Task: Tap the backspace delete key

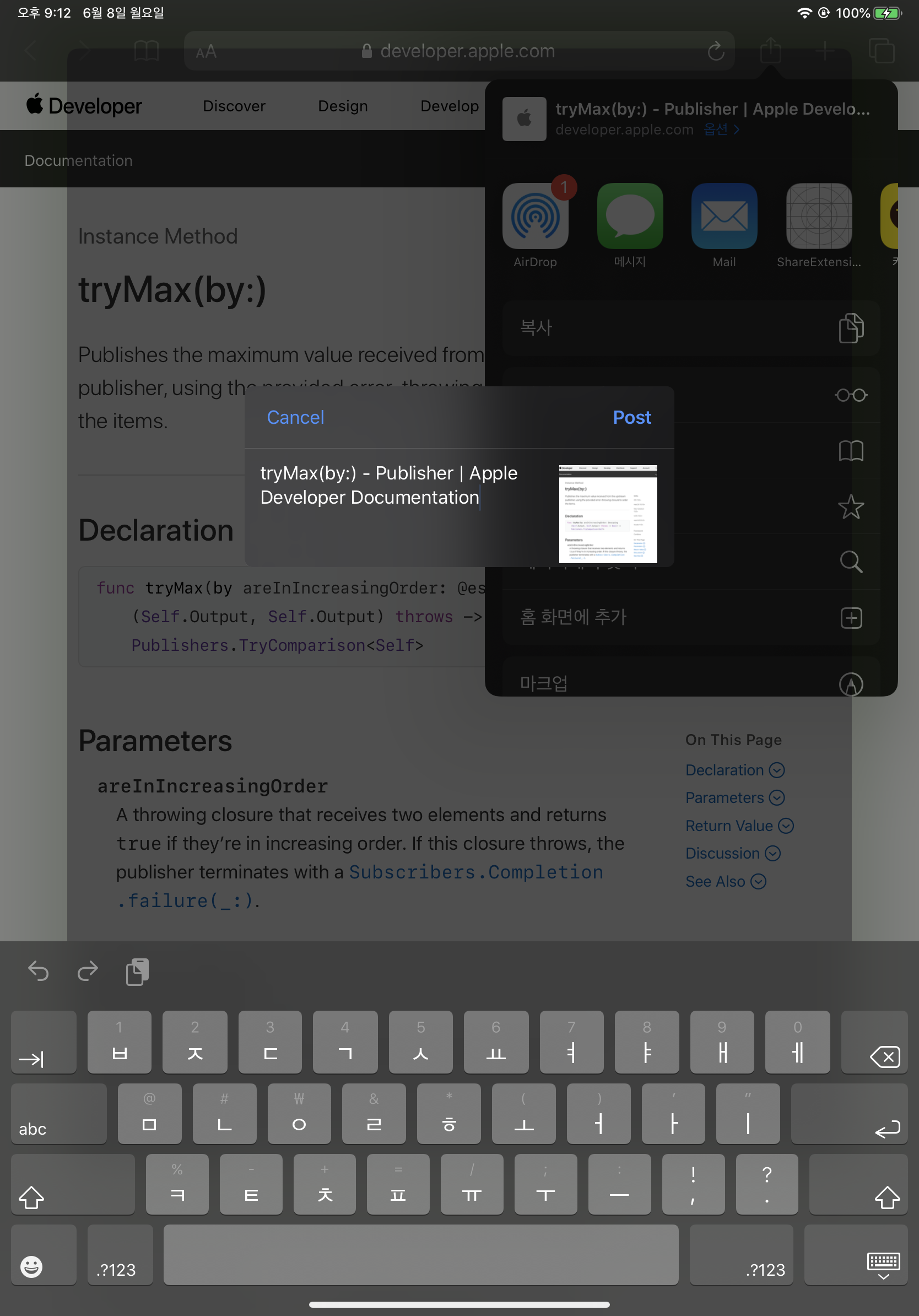Action: (x=874, y=1042)
